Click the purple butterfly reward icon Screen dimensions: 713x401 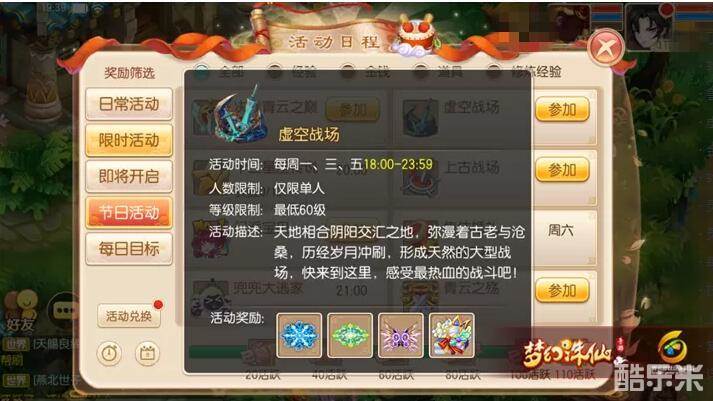pyautogui.click(x=401, y=336)
